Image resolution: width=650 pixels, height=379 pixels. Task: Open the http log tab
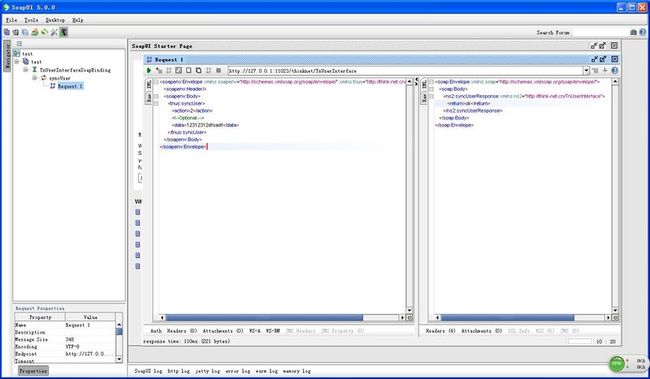179,371
